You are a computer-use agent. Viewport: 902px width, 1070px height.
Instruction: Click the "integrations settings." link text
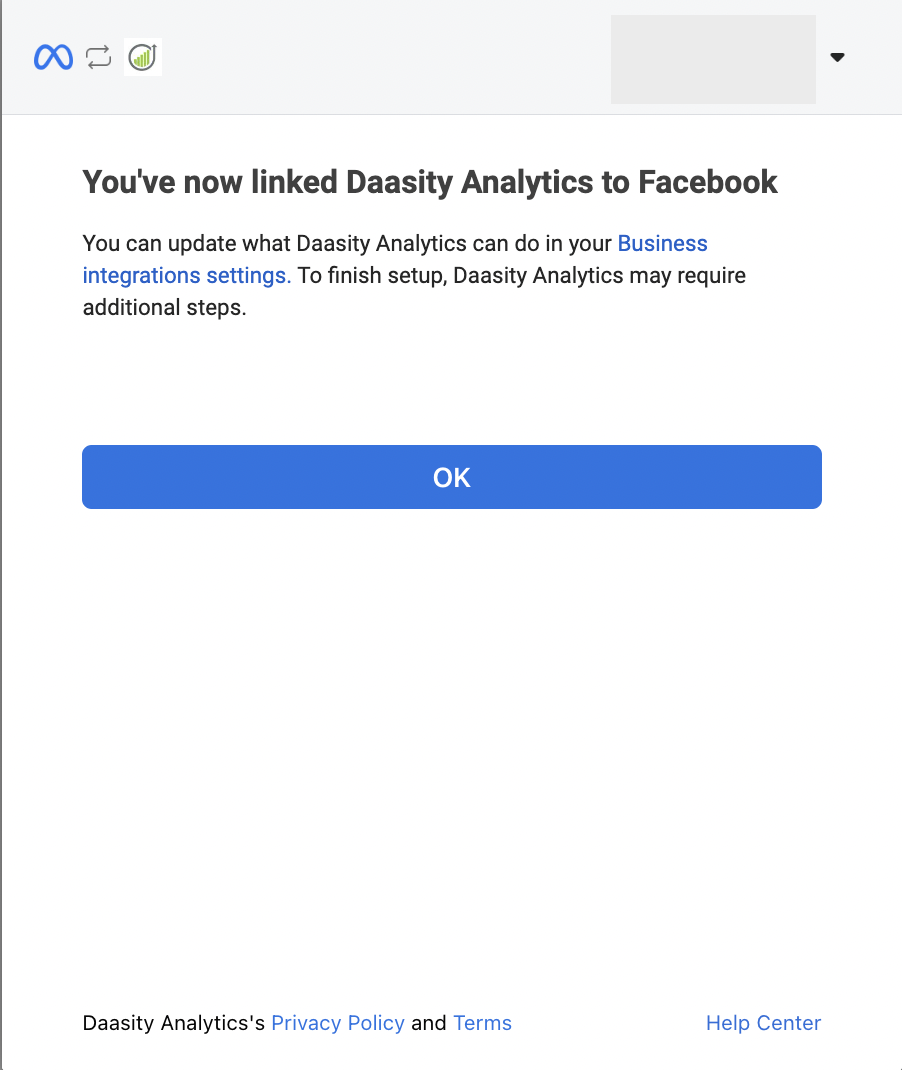[x=187, y=276]
